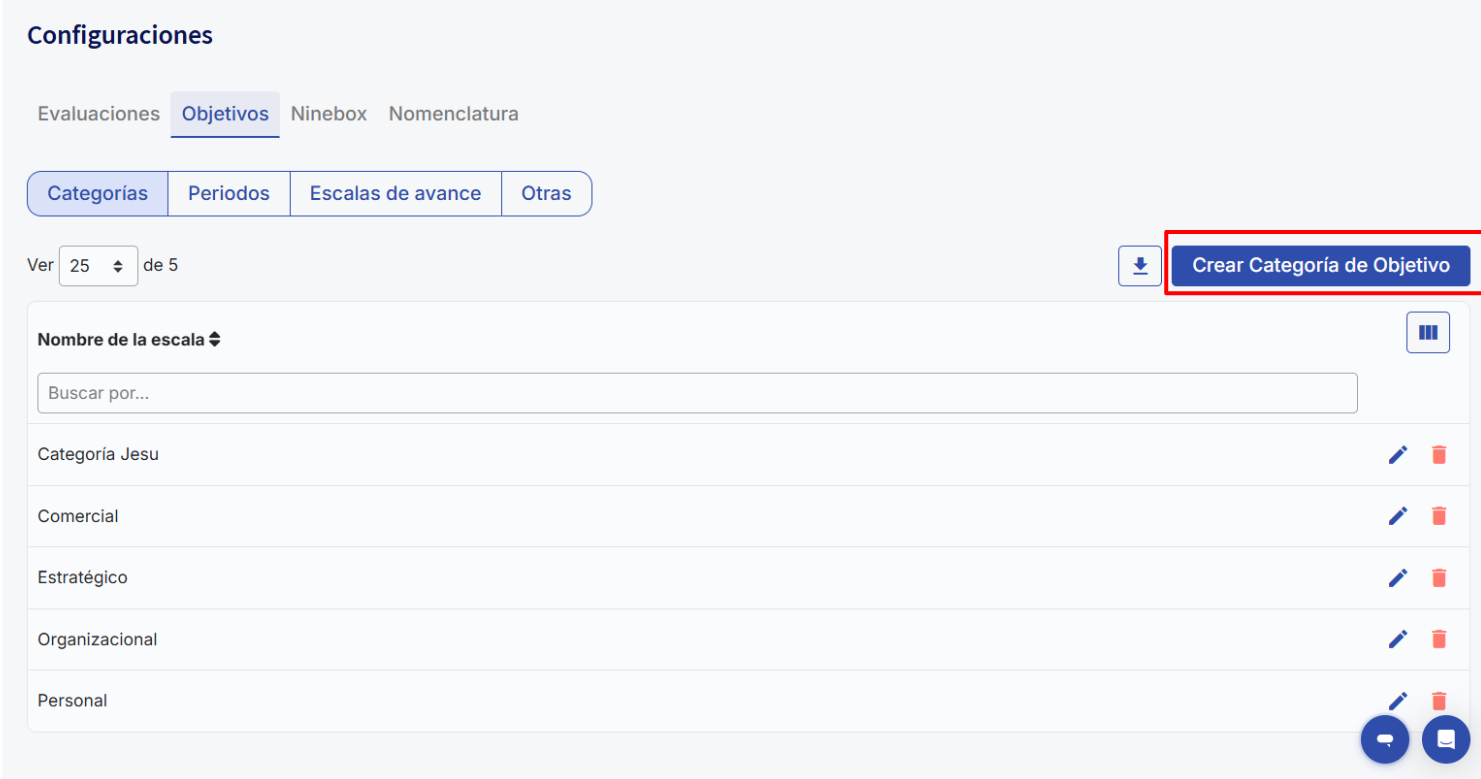Open the column visibility selector icon
This screenshot has height=779, width=1481.
[1428, 333]
